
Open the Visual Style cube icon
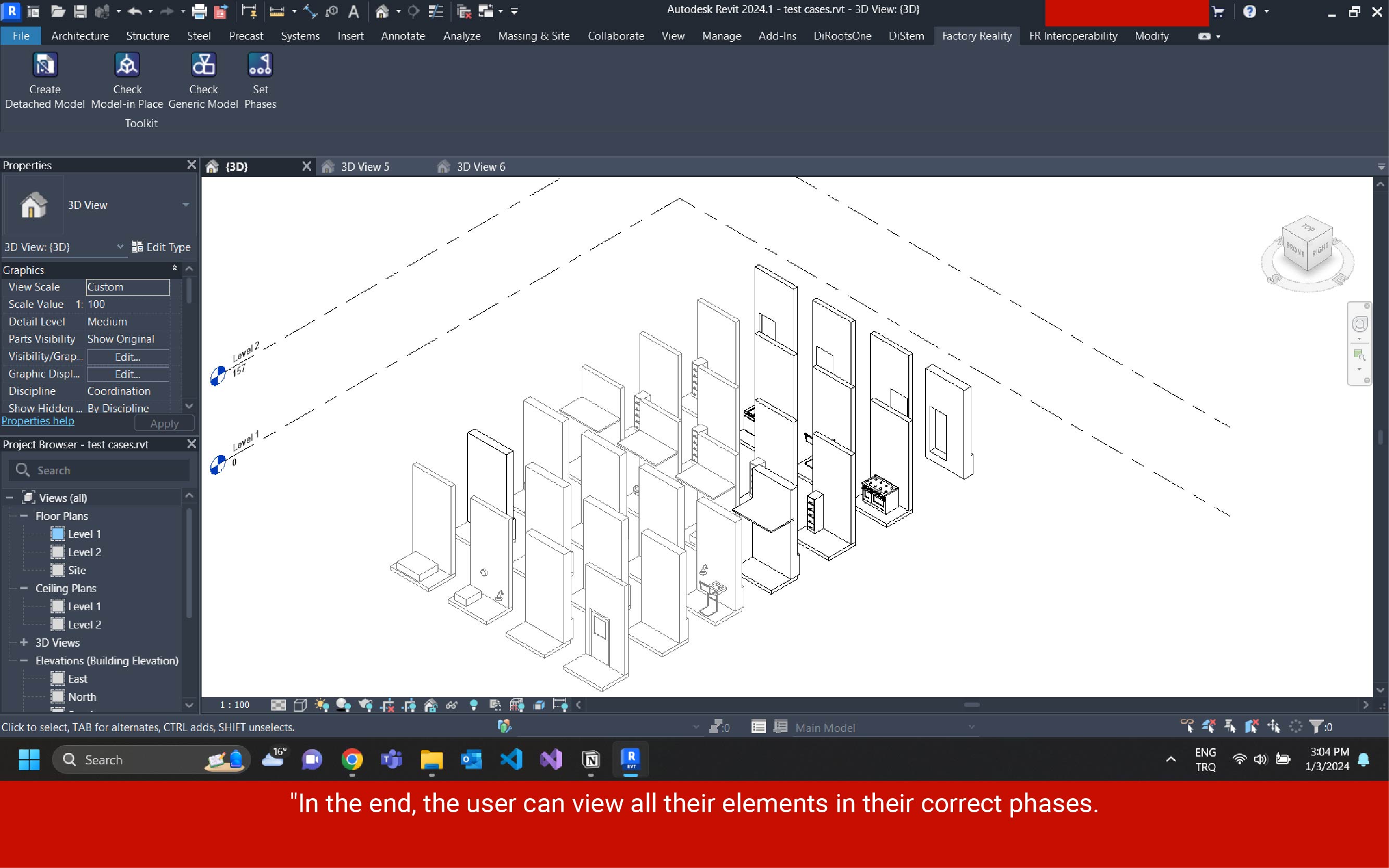tap(300, 705)
